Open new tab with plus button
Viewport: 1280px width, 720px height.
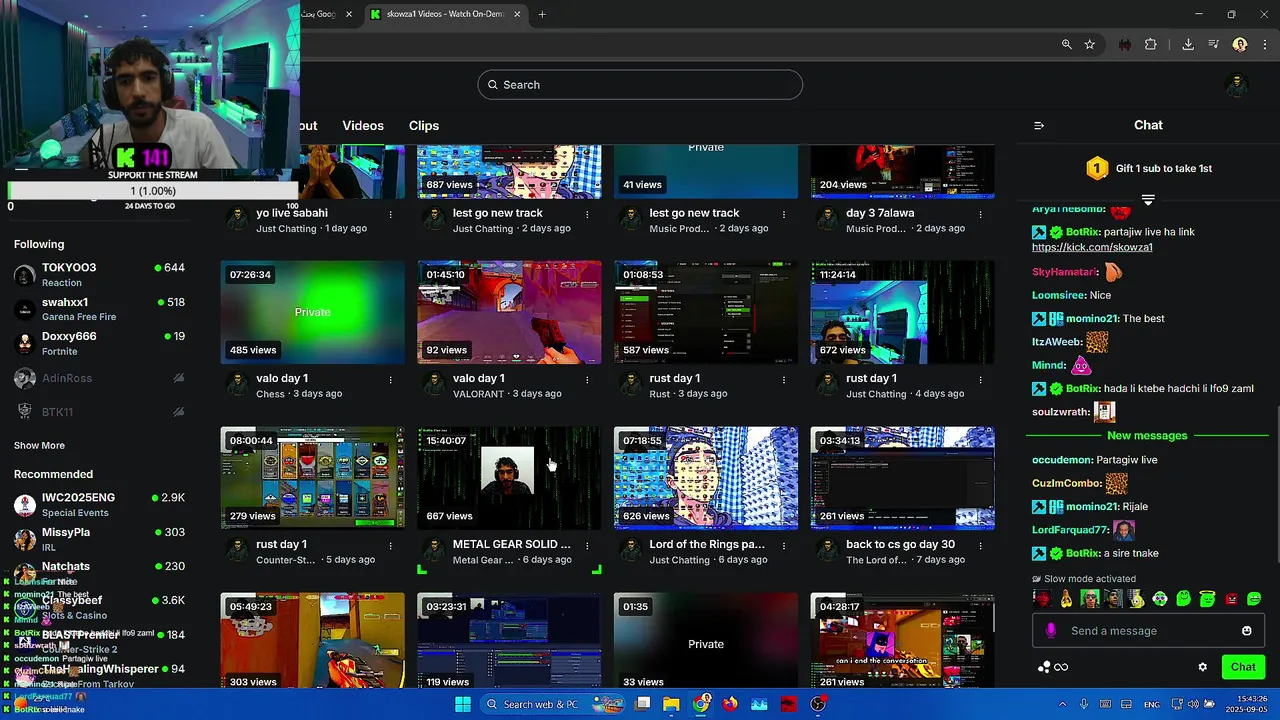click(542, 14)
